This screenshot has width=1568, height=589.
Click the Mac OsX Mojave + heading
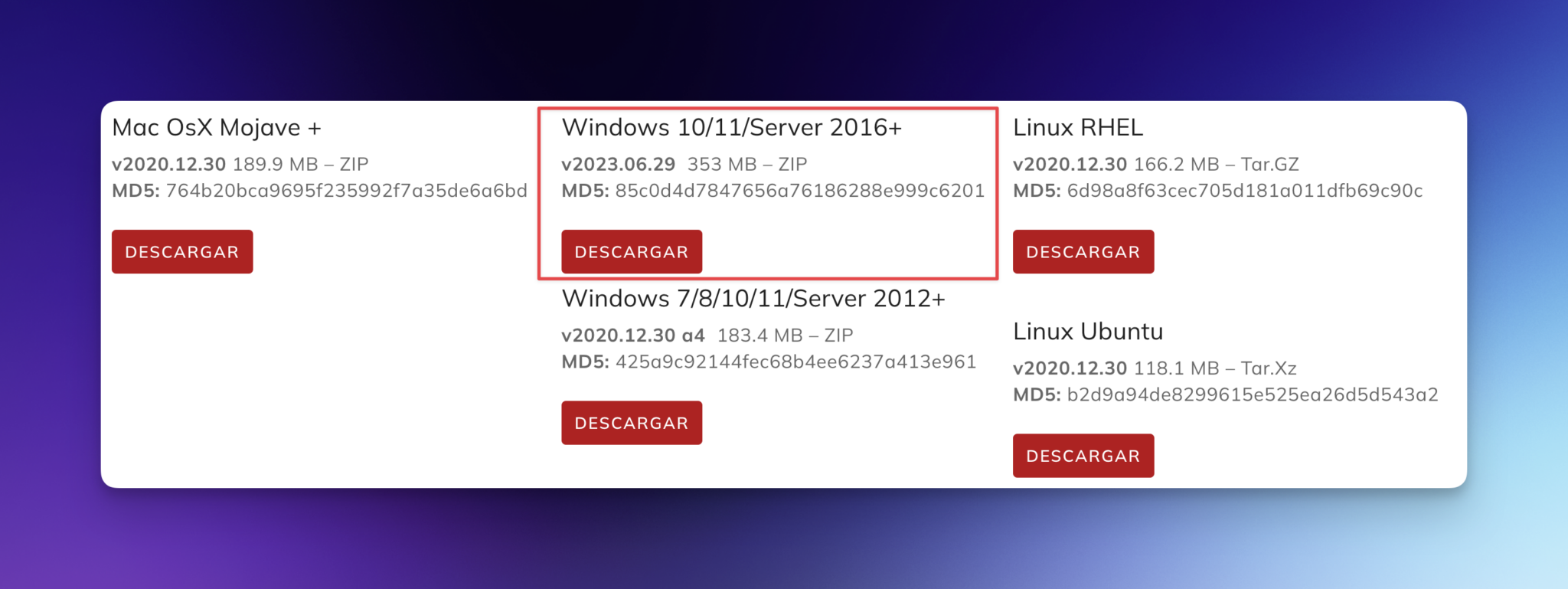217,127
